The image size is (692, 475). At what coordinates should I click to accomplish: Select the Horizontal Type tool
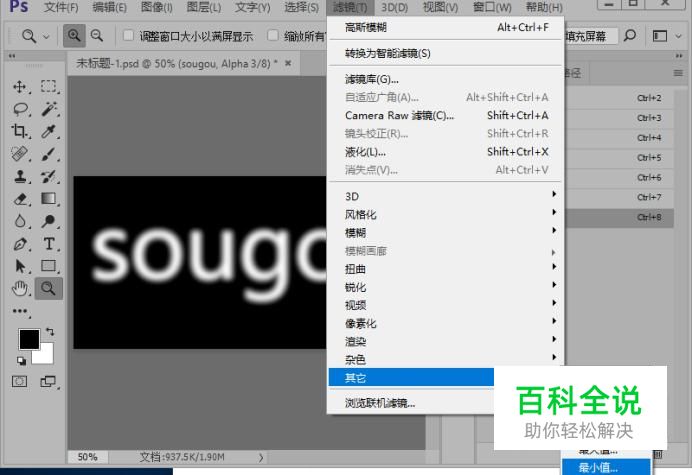(49, 244)
